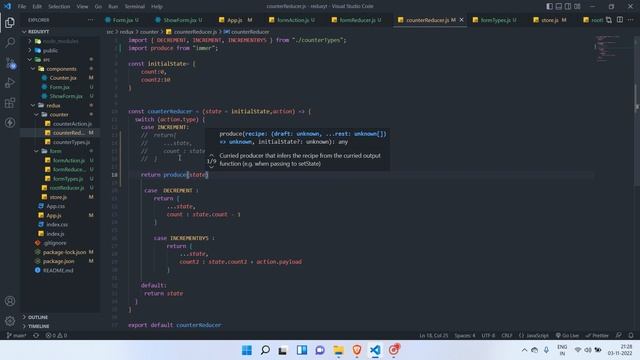
Task: Open counterTypes.js in the explorer
Action: pyautogui.click(x=60, y=142)
